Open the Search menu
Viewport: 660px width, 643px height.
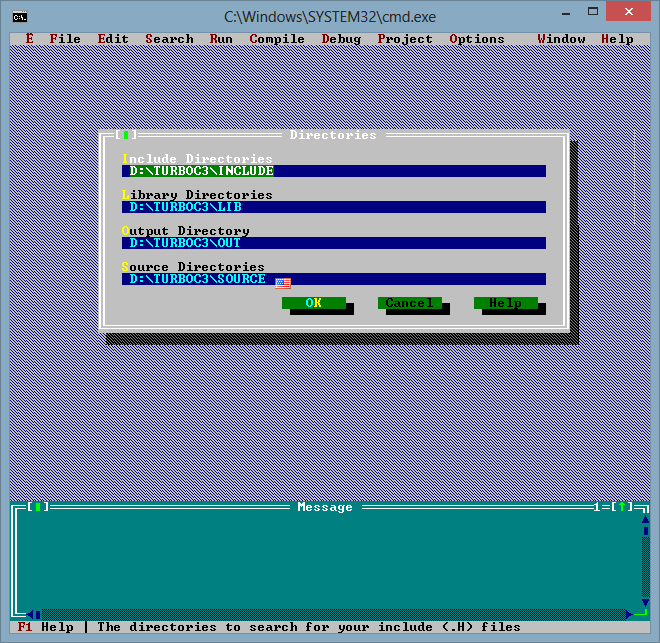169,39
